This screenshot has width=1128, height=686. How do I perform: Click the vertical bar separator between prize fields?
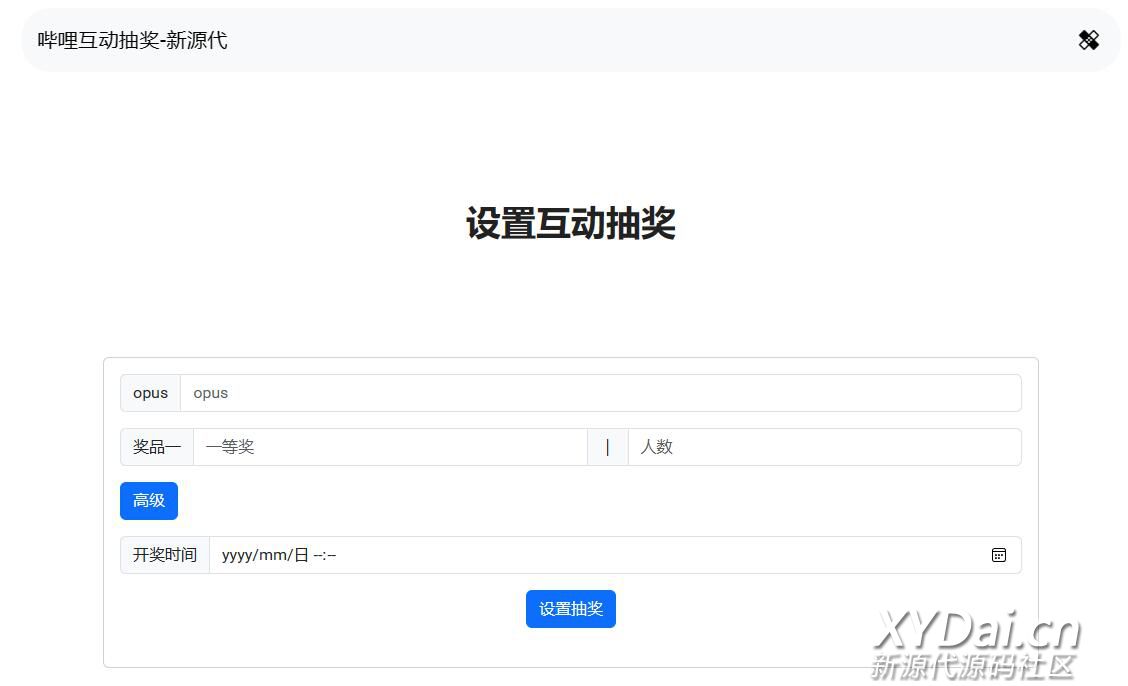[x=607, y=447]
